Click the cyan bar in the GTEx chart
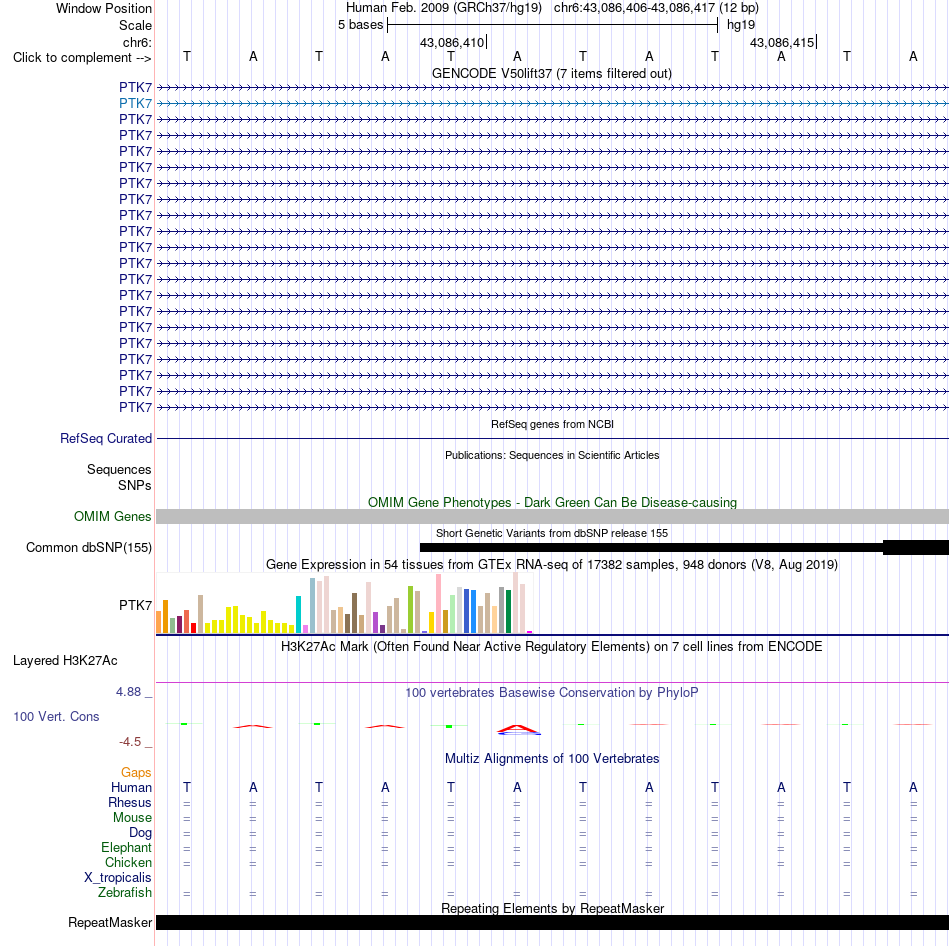Image resolution: width=950 pixels, height=946 pixels. (298, 615)
